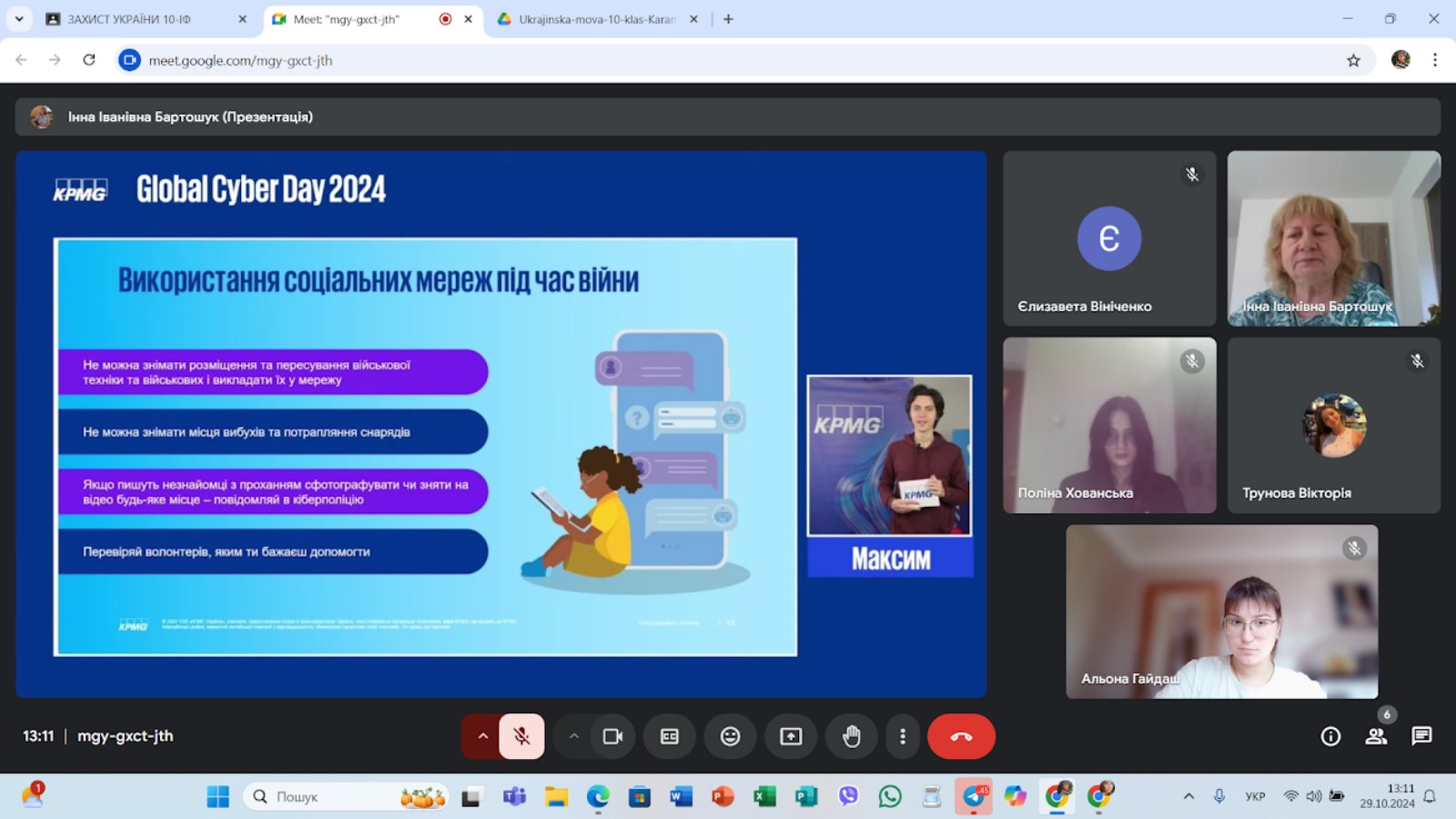Toggle closed captions button
1456x819 pixels.
coord(669,736)
